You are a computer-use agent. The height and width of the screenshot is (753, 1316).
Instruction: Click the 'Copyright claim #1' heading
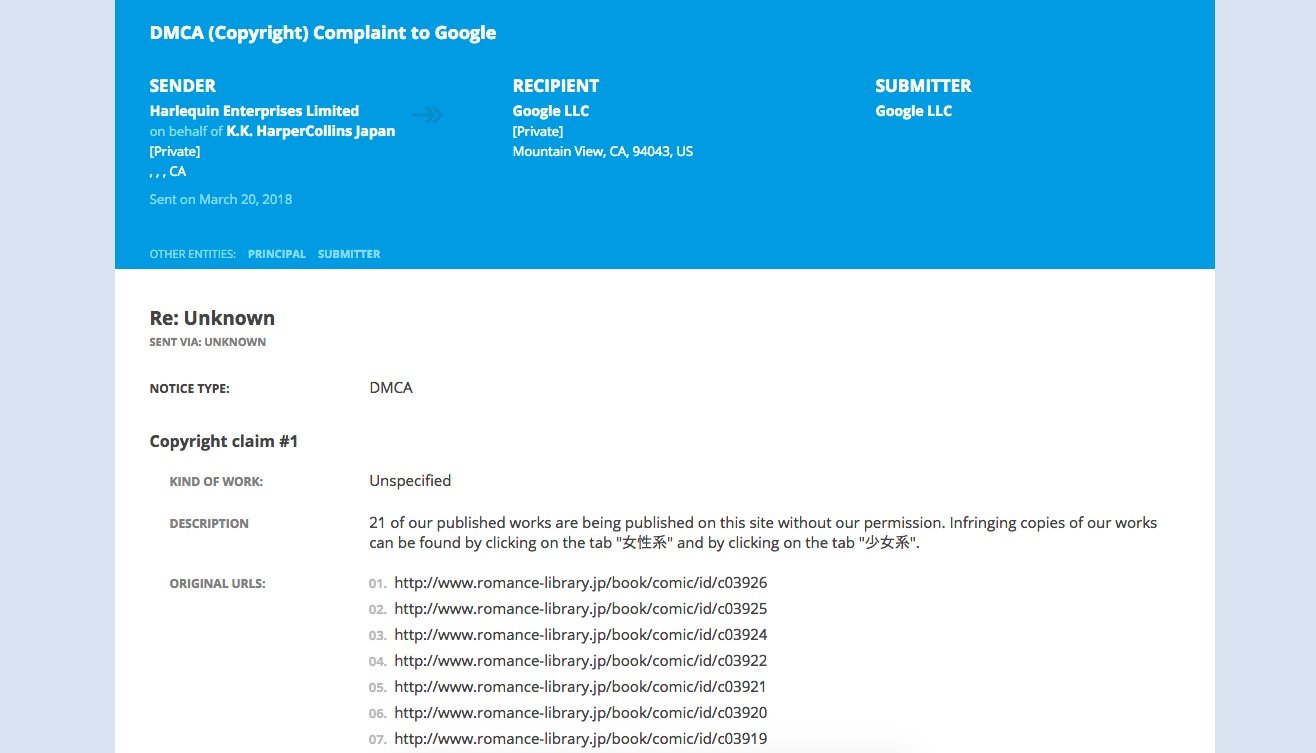(224, 441)
